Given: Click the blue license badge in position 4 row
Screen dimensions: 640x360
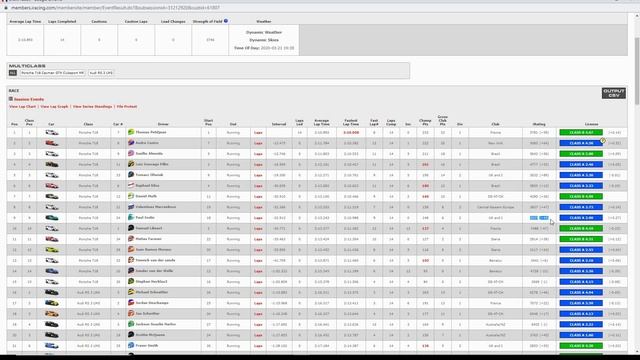Looking at the screenshot, I should pyautogui.click(x=581, y=164).
